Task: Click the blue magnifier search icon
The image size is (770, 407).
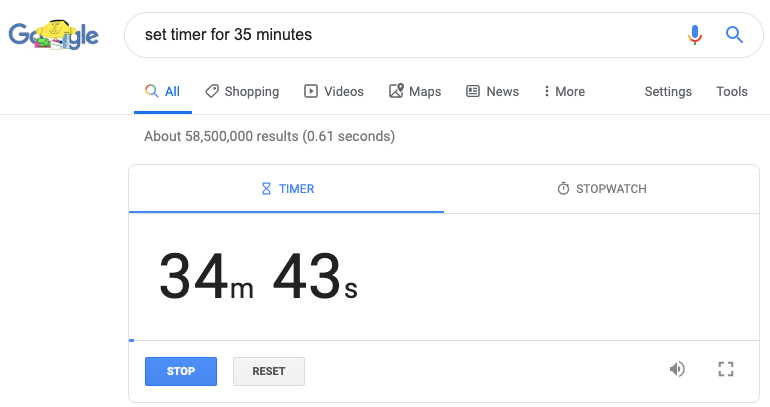Action: (734, 35)
